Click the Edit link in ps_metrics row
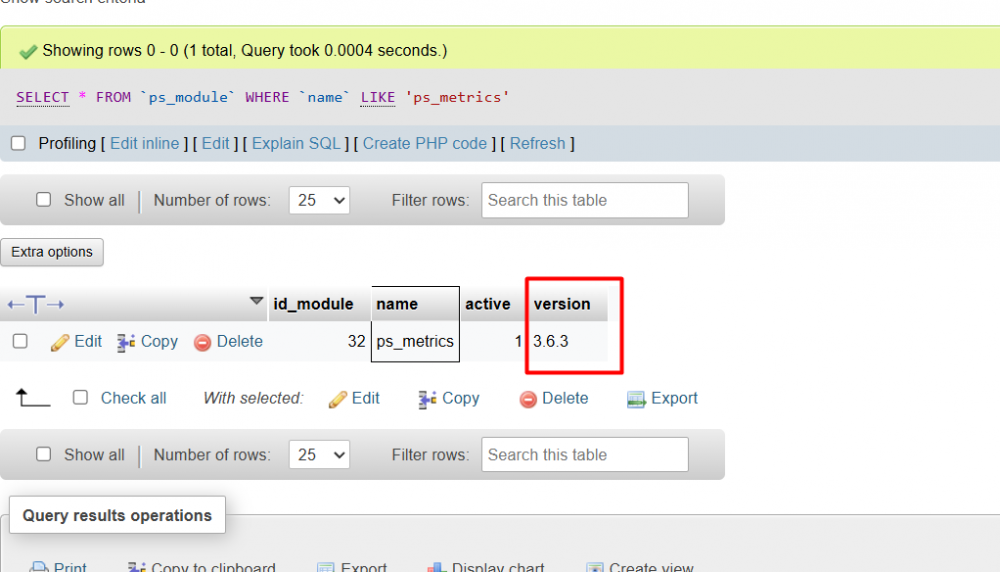 (x=88, y=342)
